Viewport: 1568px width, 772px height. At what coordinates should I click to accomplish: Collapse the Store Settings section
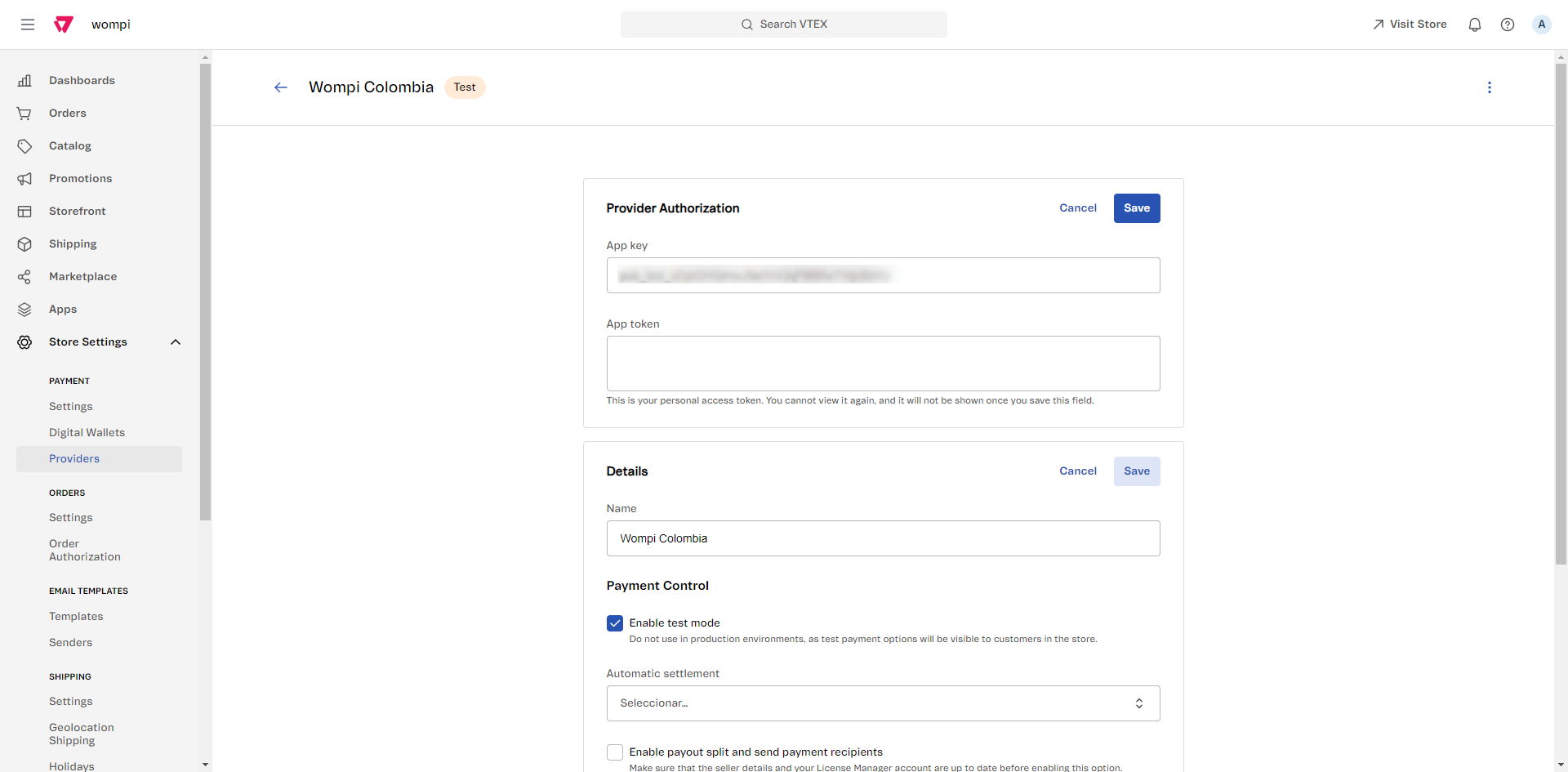[175, 342]
